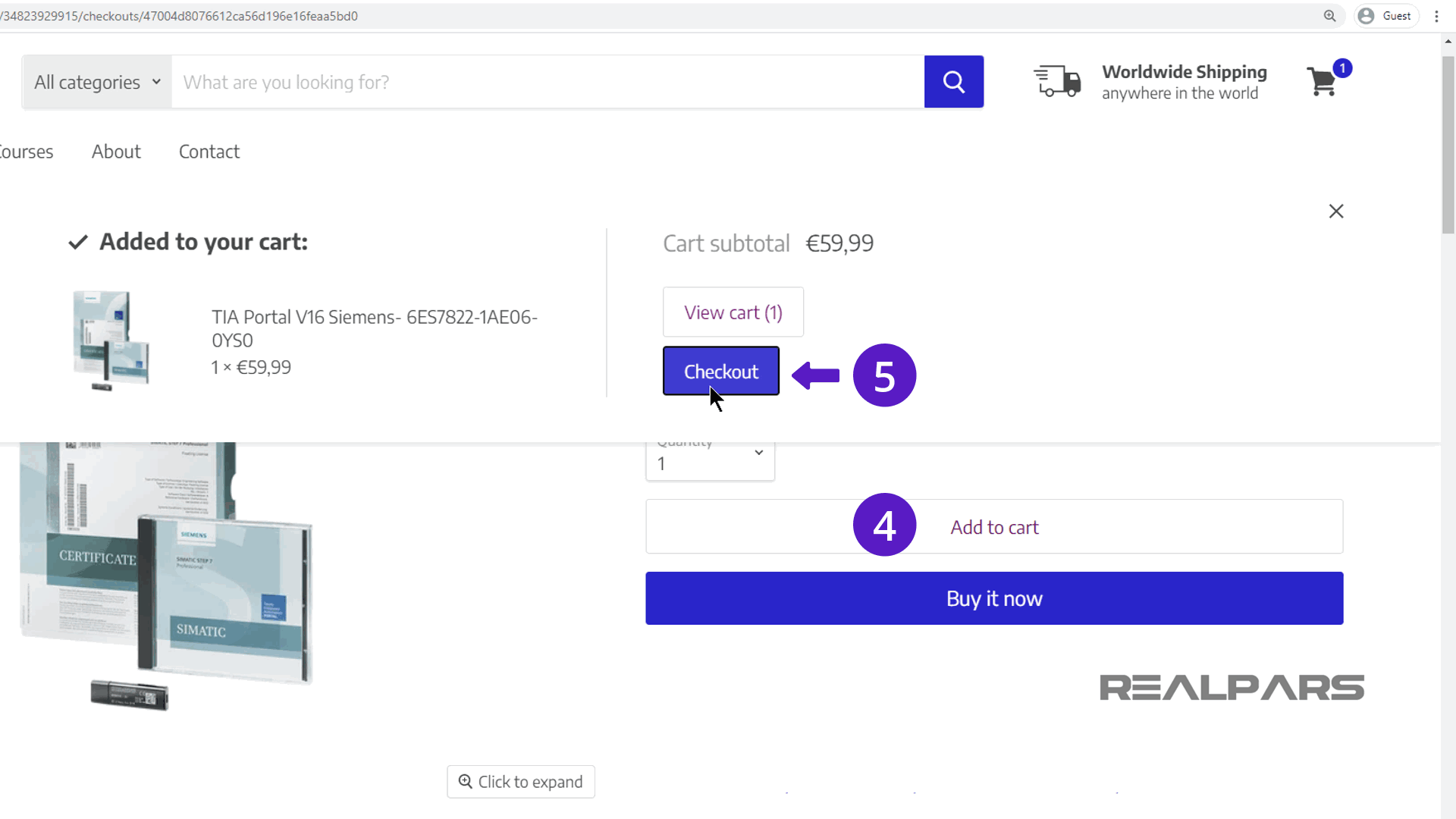Viewport: 1456px width, 819px height.
Task: Click the Add to cart button
Action: coord(994,526)
